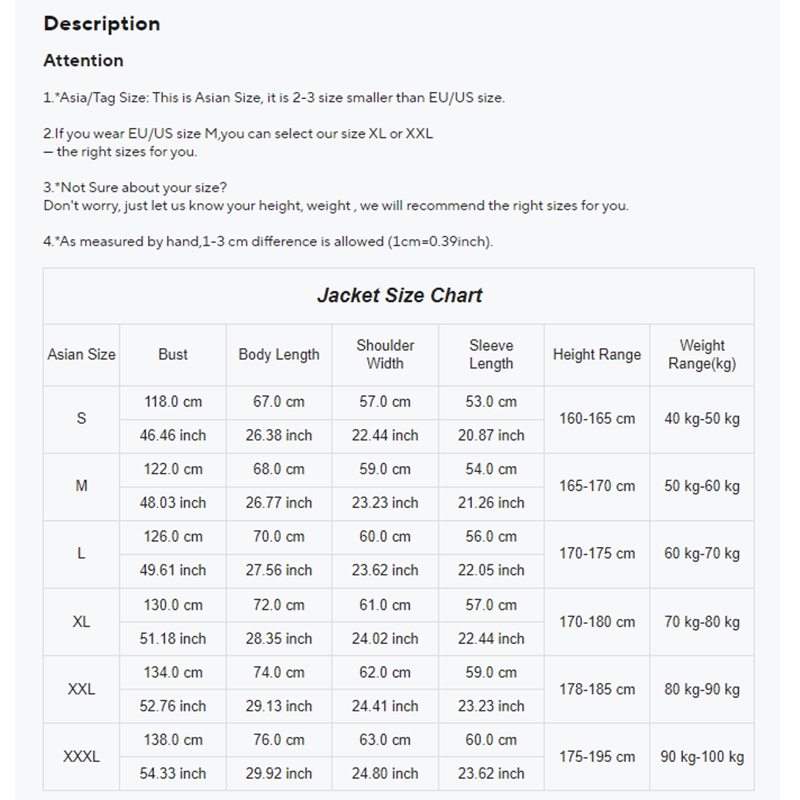Click the 118.0 cm bust cell

point(173,401)
